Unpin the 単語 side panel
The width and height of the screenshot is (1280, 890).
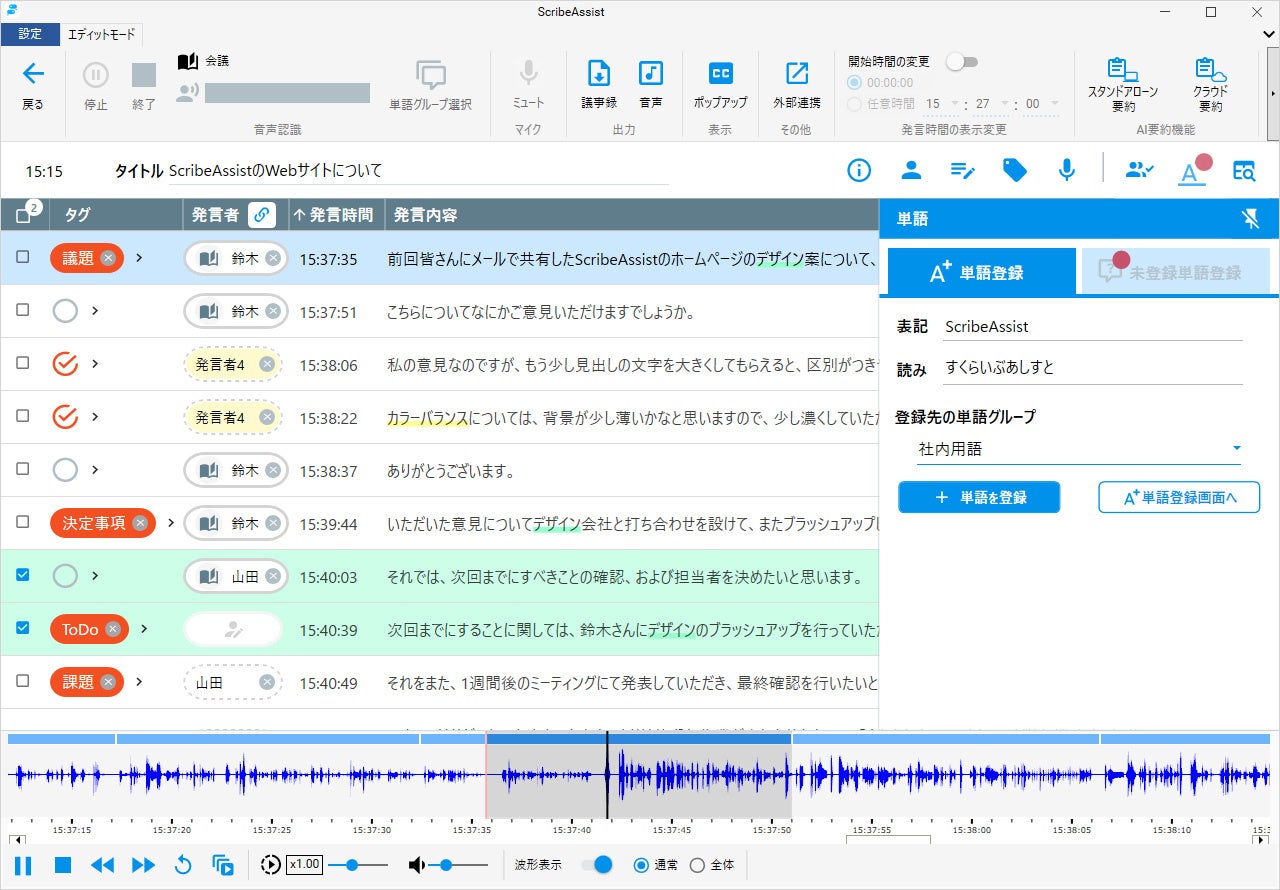pos(1250,219)
